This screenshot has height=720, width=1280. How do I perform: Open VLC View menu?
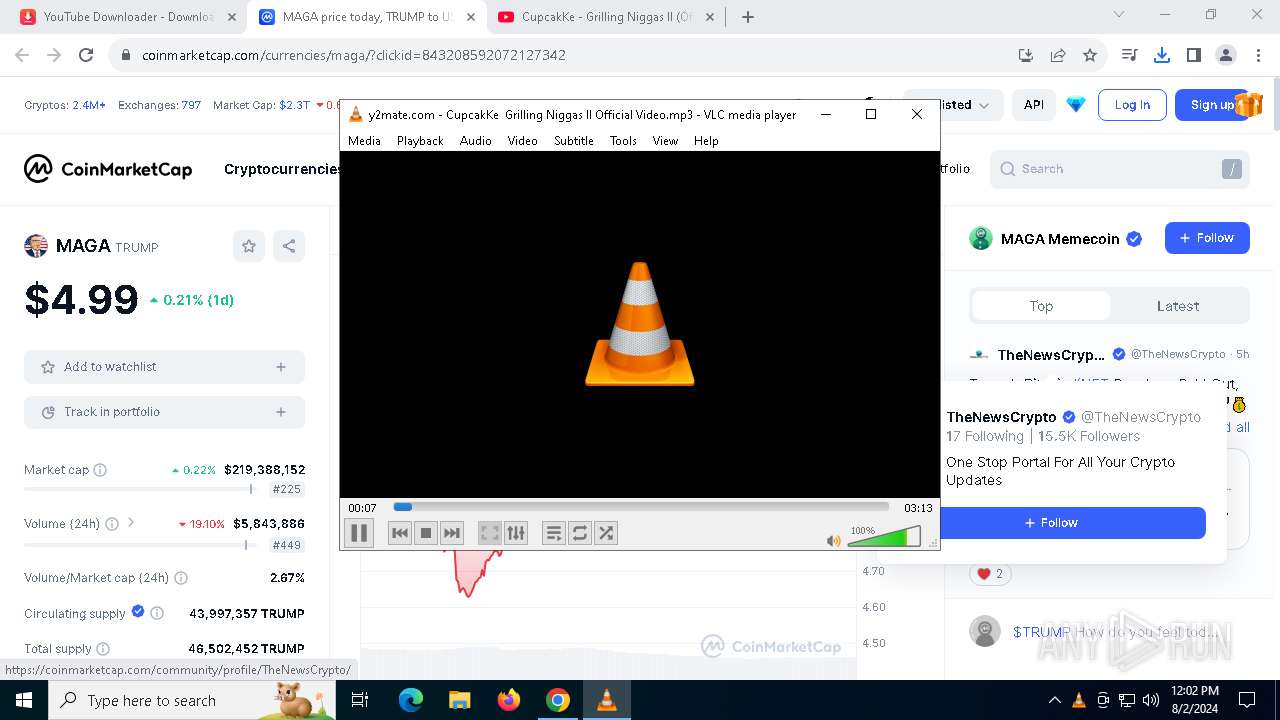(665, 141)
